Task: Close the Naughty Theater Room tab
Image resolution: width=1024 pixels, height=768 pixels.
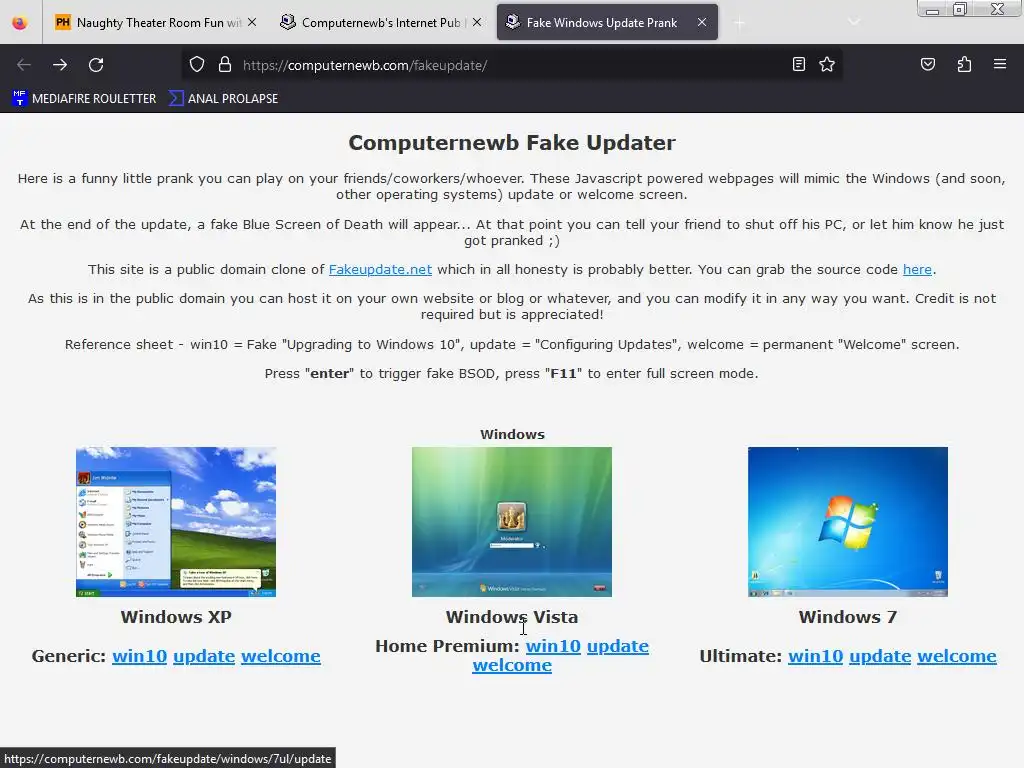Action: click(x=252, y=22)
